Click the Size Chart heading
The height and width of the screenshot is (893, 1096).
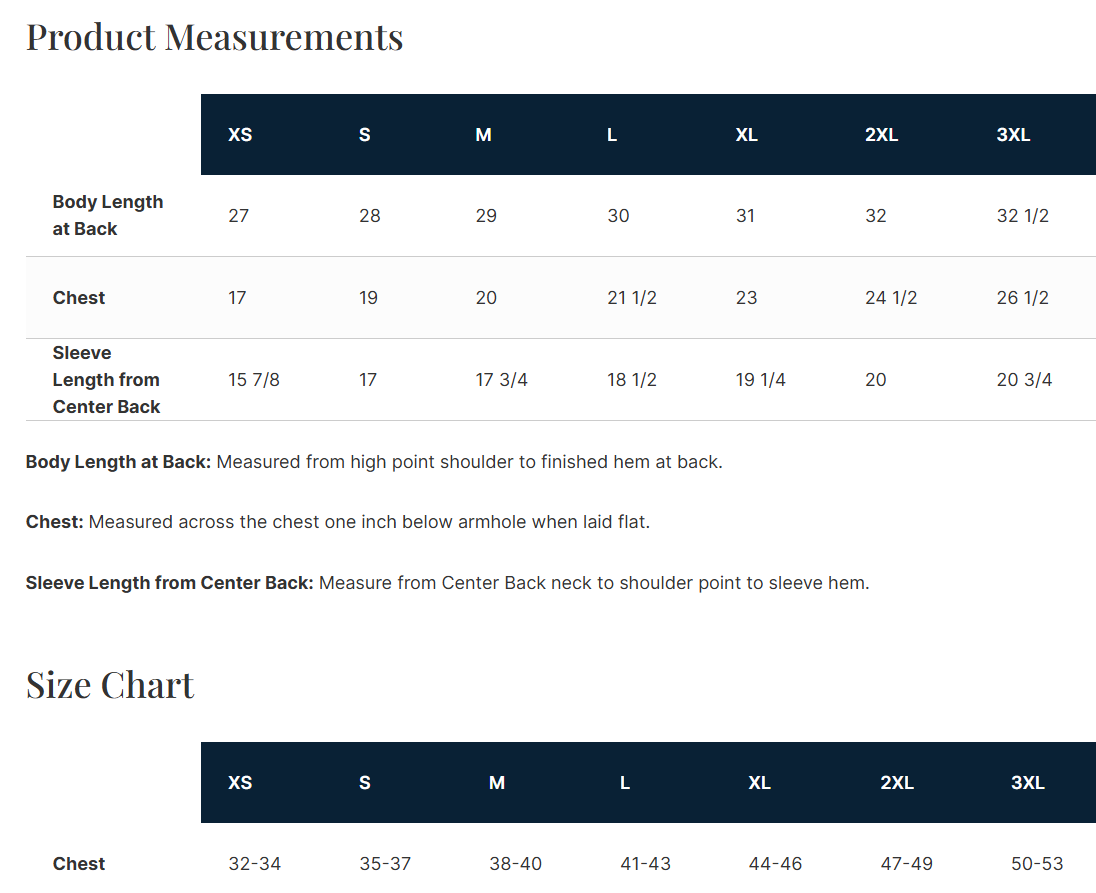coord(110,685)
